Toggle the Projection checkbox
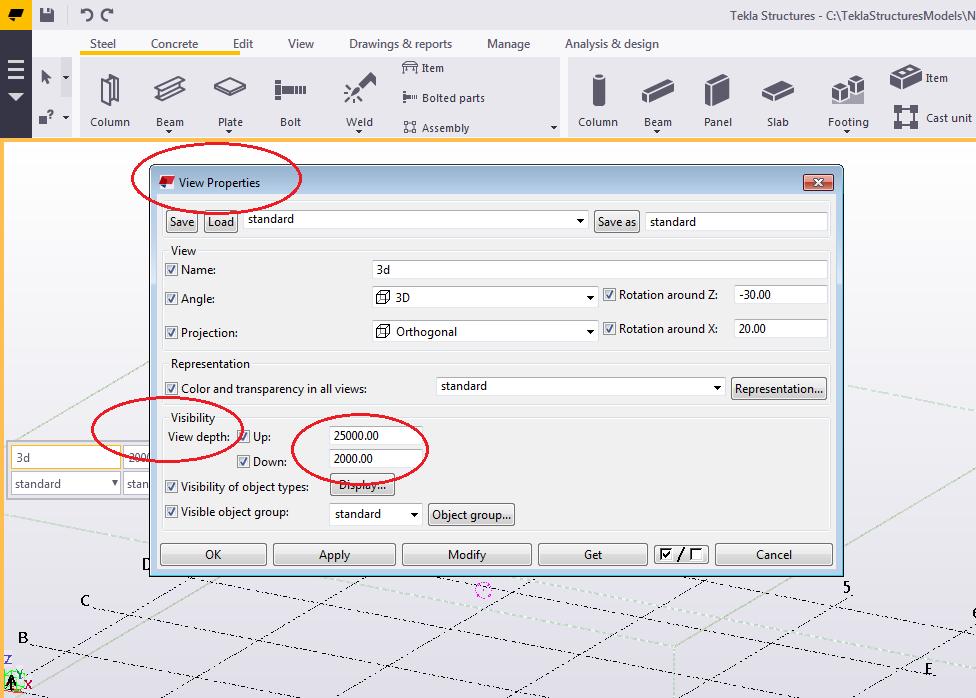The width and height of the screenshot is (976, 698). point(171,332)
